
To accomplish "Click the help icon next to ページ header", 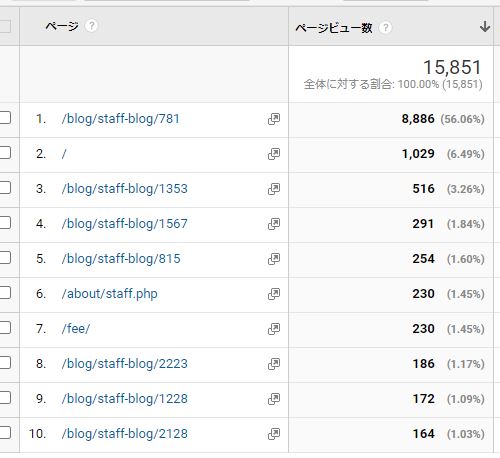I will (x=91, y=26).
